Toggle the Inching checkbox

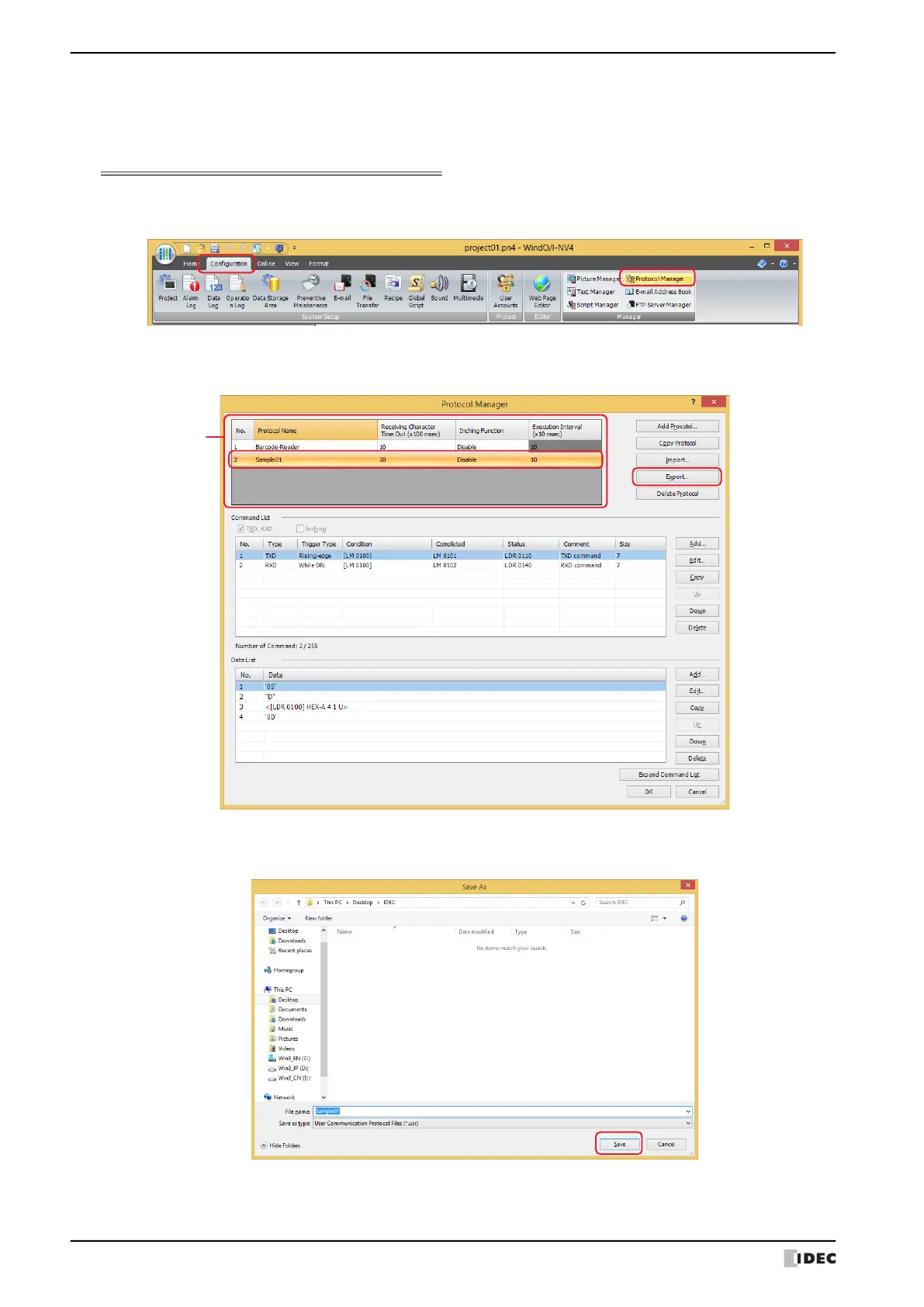point(300,529)
